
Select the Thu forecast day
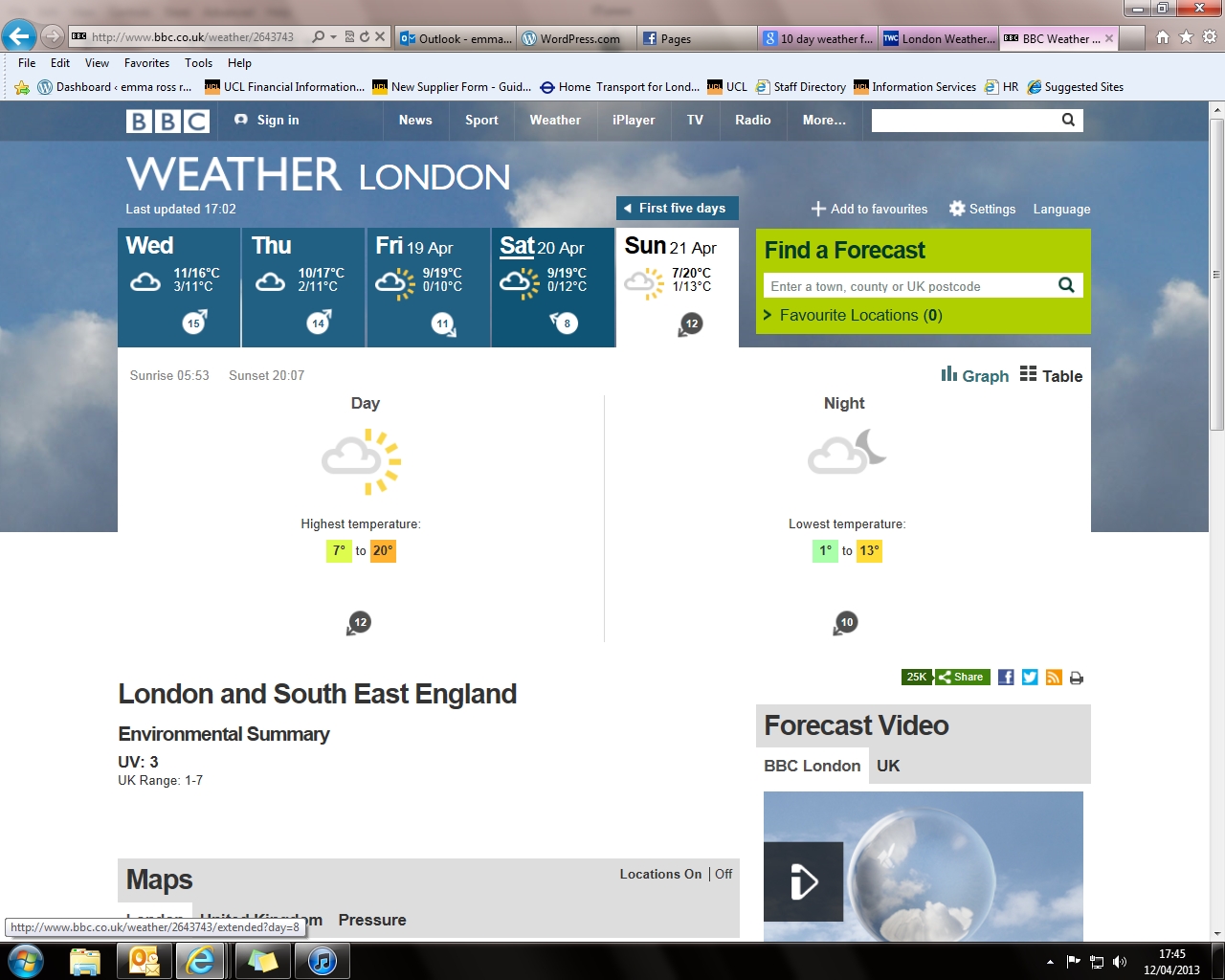(303, 287)
